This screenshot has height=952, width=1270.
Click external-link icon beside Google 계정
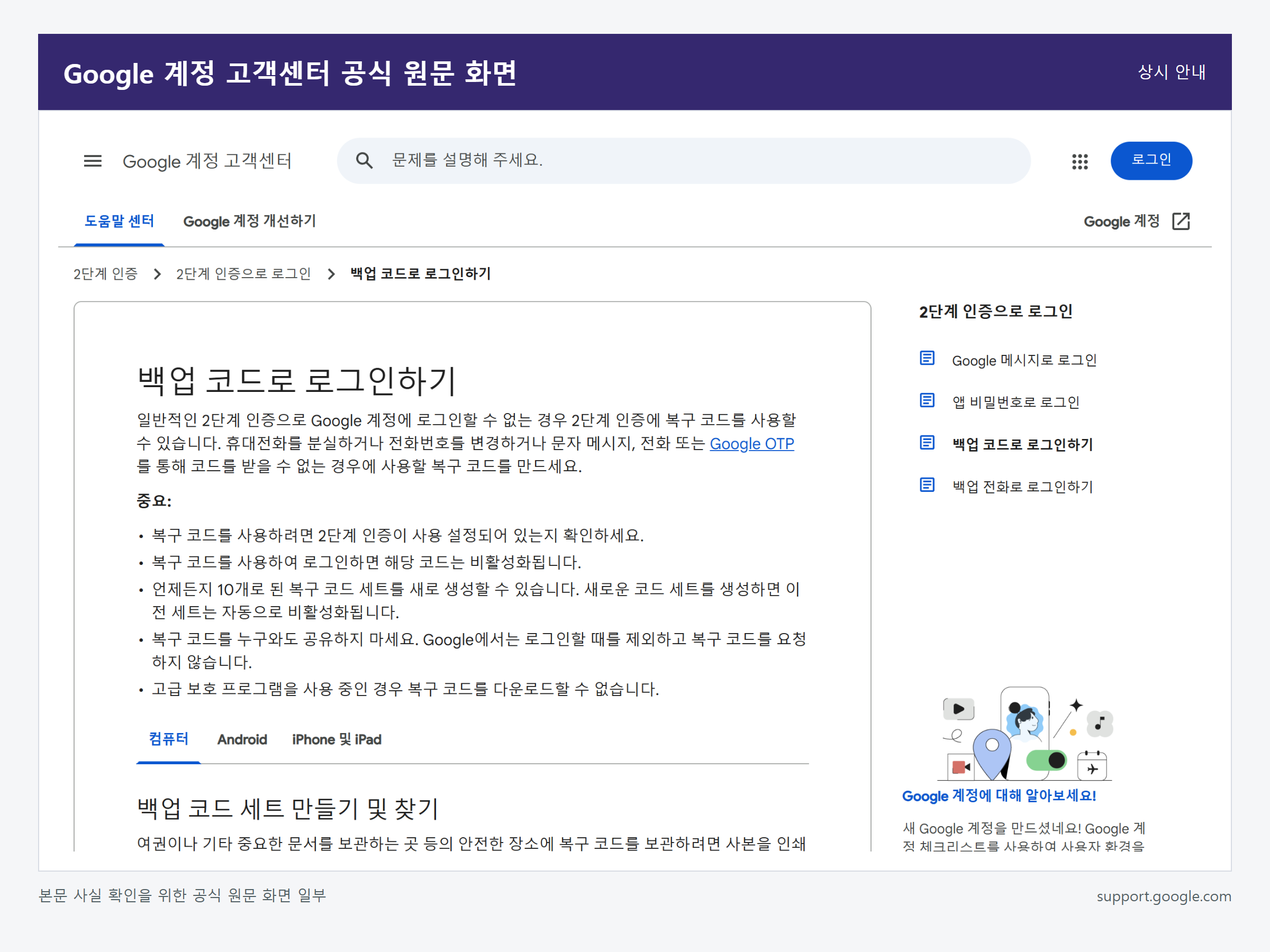[x=1181, y=221]
